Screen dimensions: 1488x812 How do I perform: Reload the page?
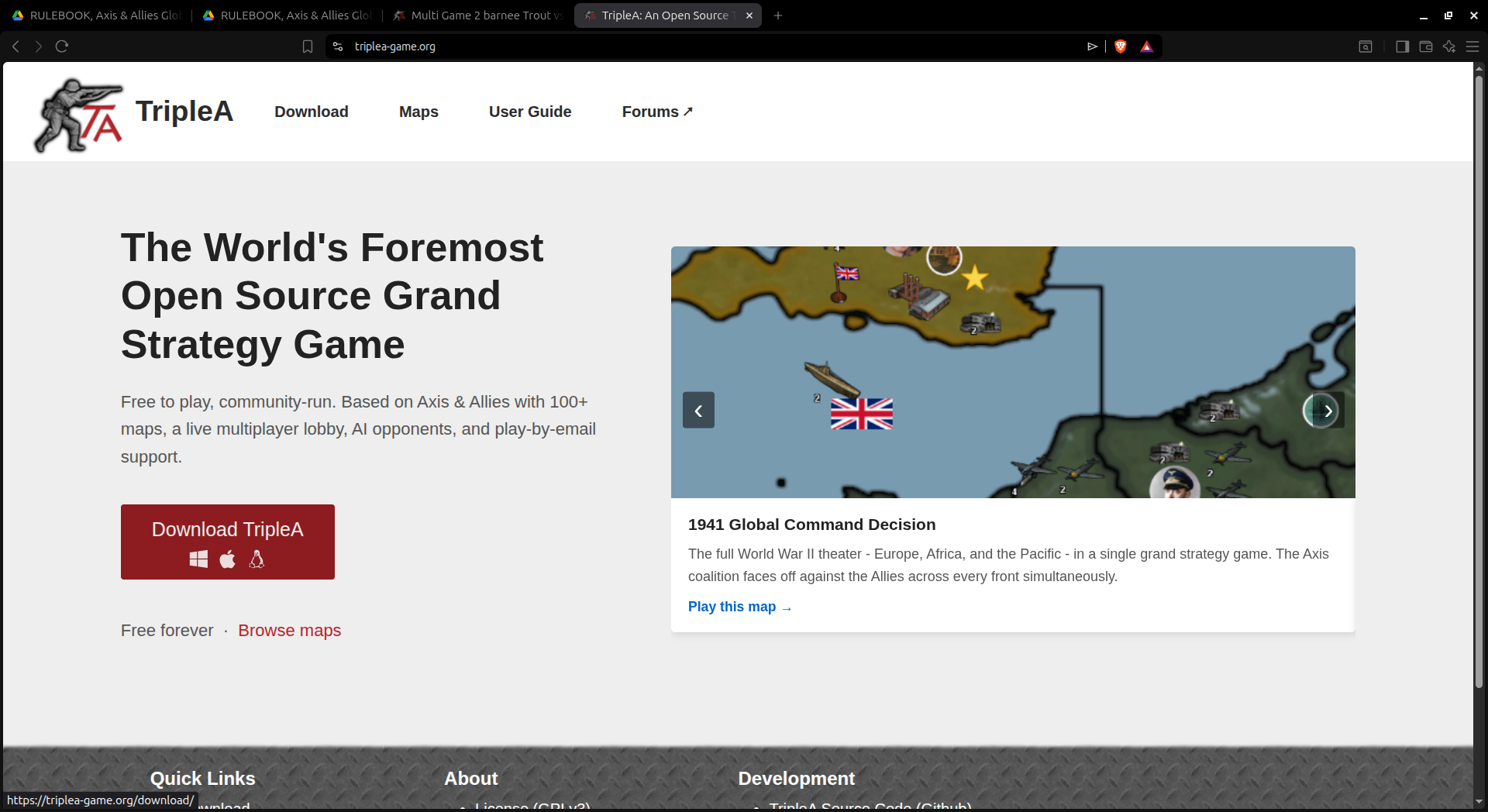click(62, 46)
